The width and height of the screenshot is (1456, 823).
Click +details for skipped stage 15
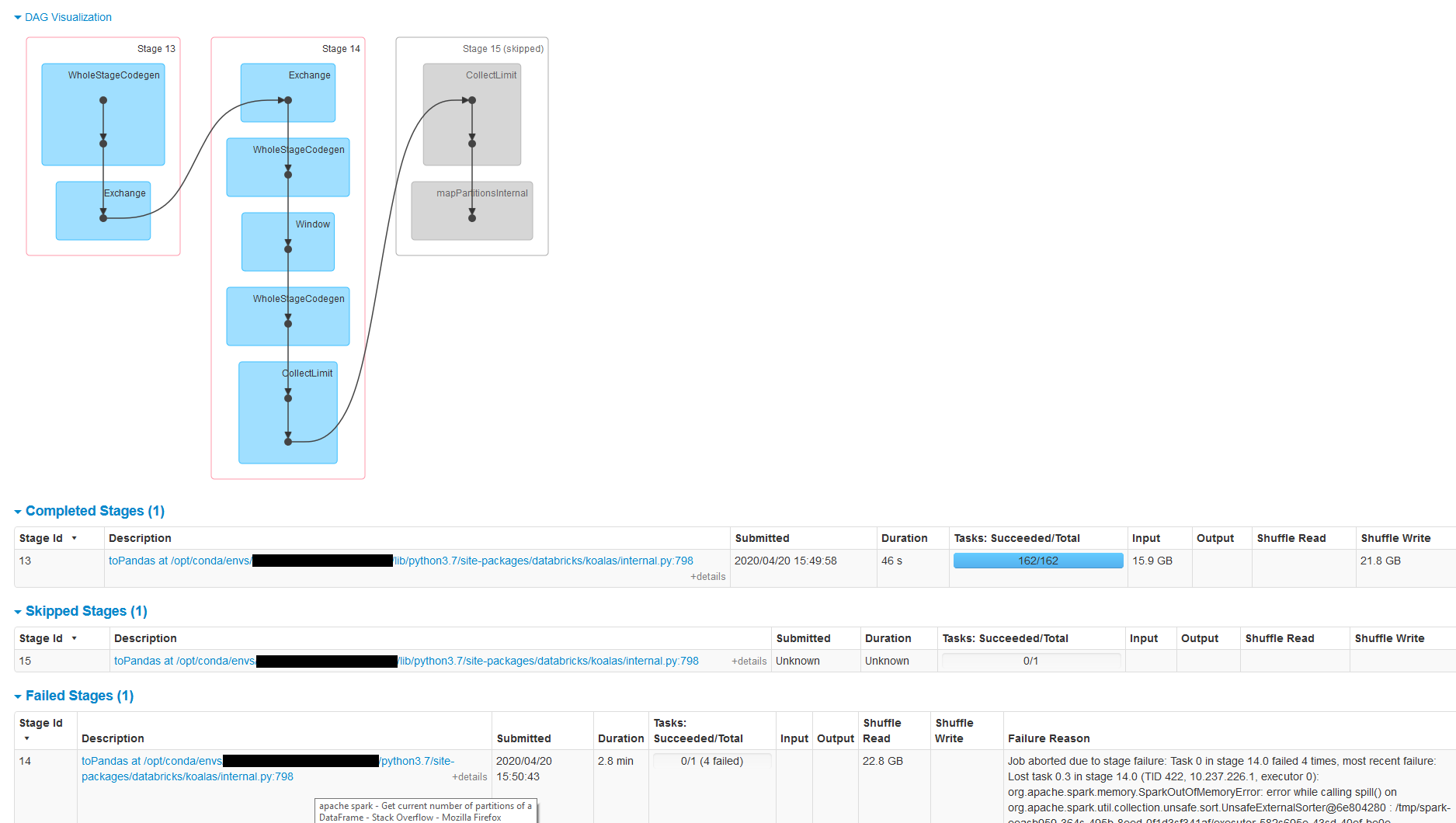[x=748, y=661]
